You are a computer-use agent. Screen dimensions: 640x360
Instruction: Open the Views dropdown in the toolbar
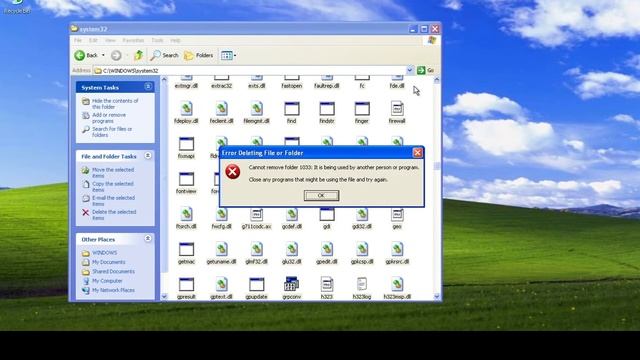228,55
